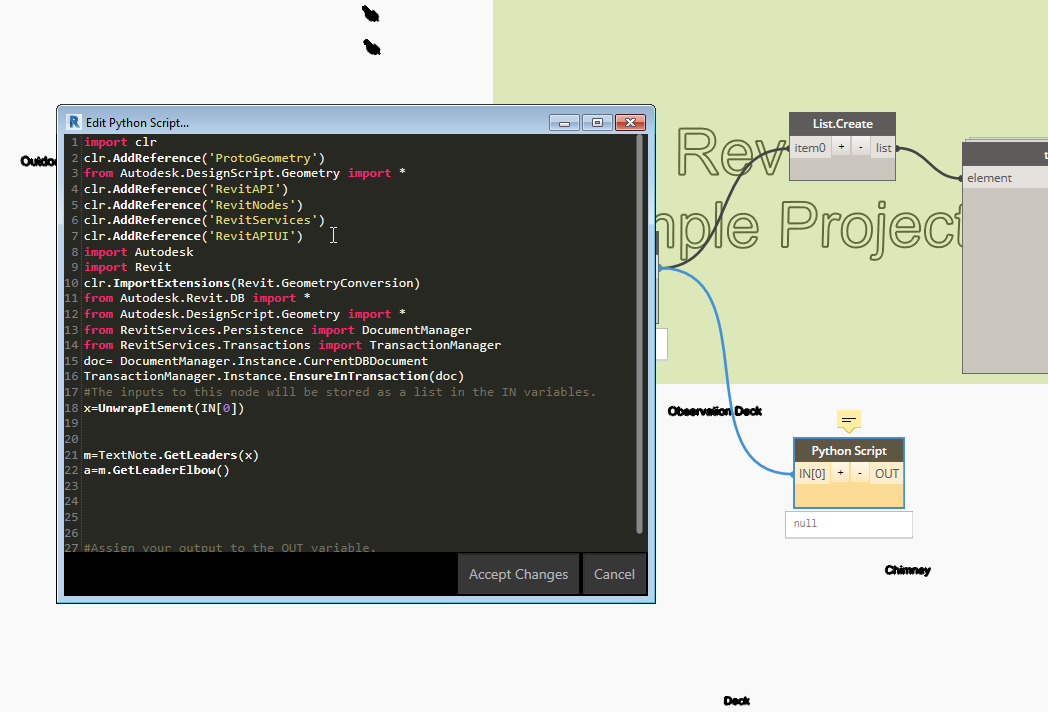Click the doc= DocumentManager line
Screen dimensions: 1048x712
(255, 361)
